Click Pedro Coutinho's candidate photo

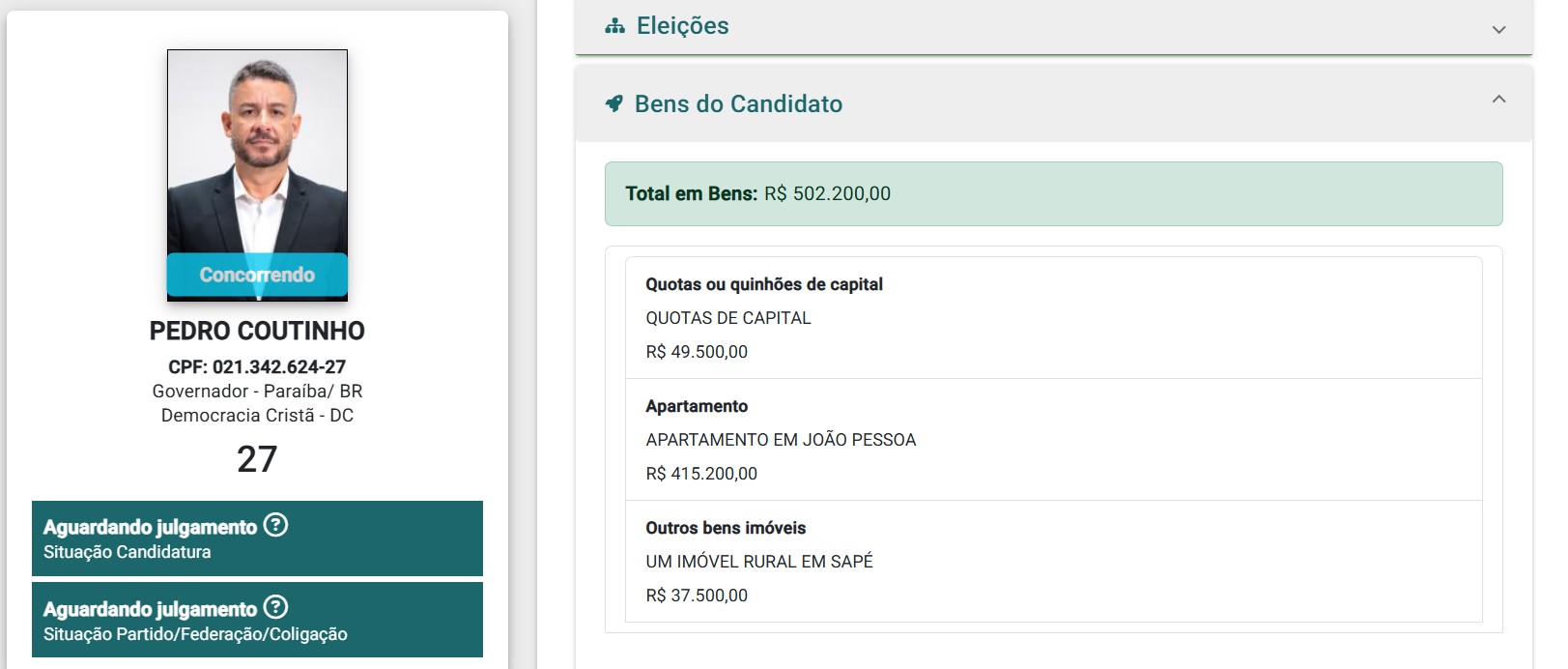[x=257, y=175]
